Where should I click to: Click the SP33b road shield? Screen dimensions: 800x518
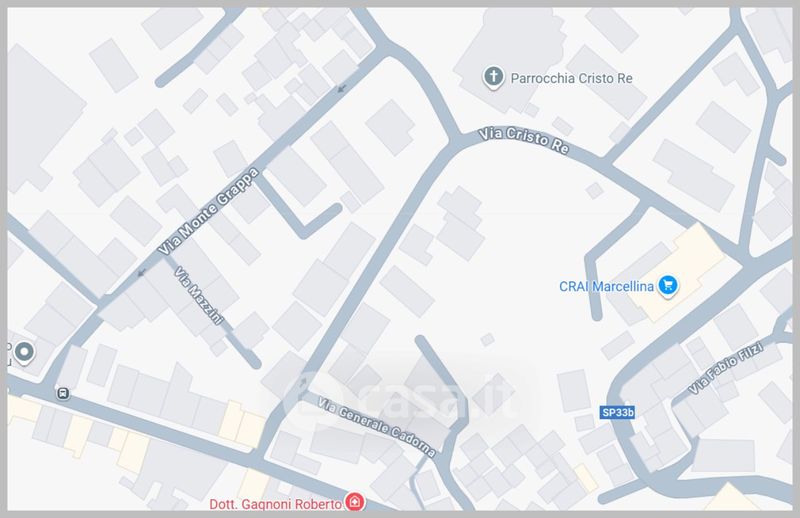pos(617,412)
